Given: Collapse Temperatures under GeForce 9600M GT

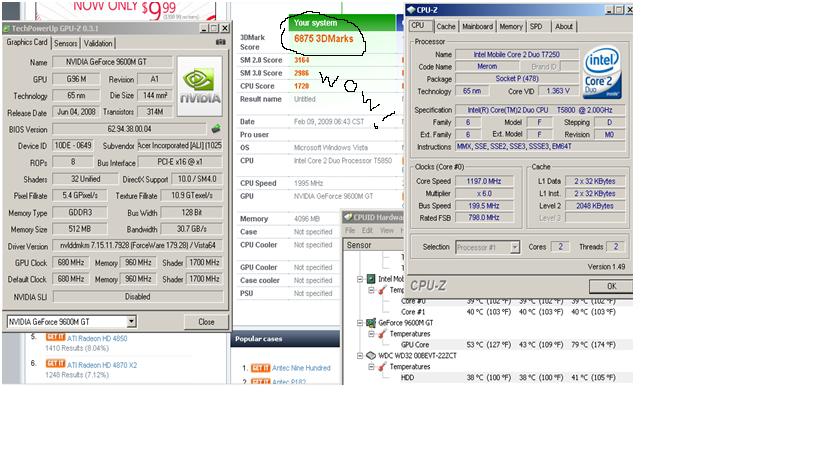Looking at the screenshot, I should 371,334.
